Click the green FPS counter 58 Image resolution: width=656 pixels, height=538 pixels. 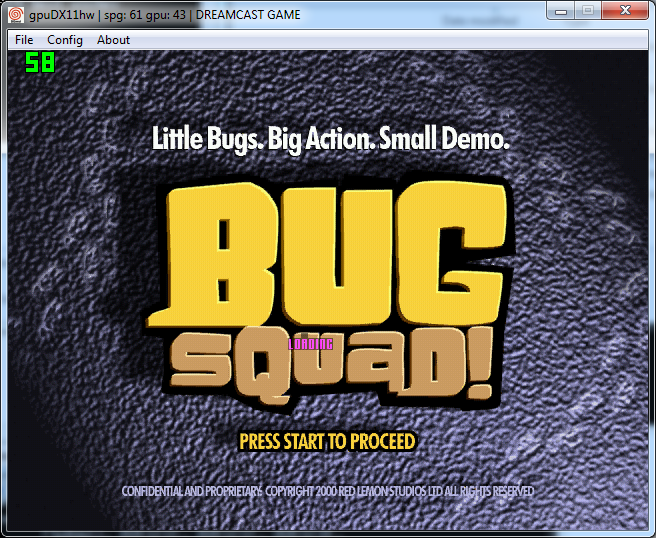click(40, 62)
